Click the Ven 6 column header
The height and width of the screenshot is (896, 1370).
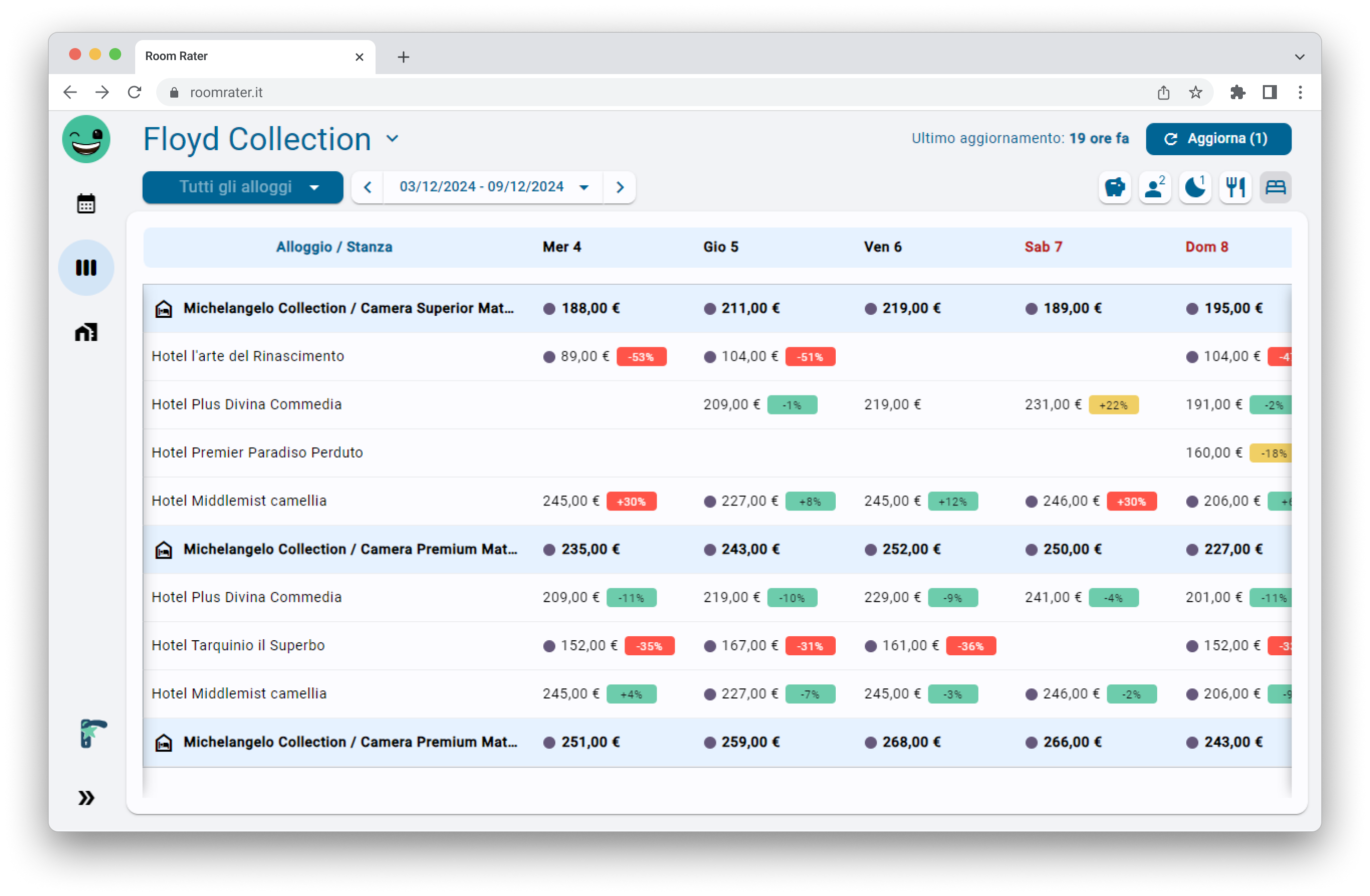[882, 247]
